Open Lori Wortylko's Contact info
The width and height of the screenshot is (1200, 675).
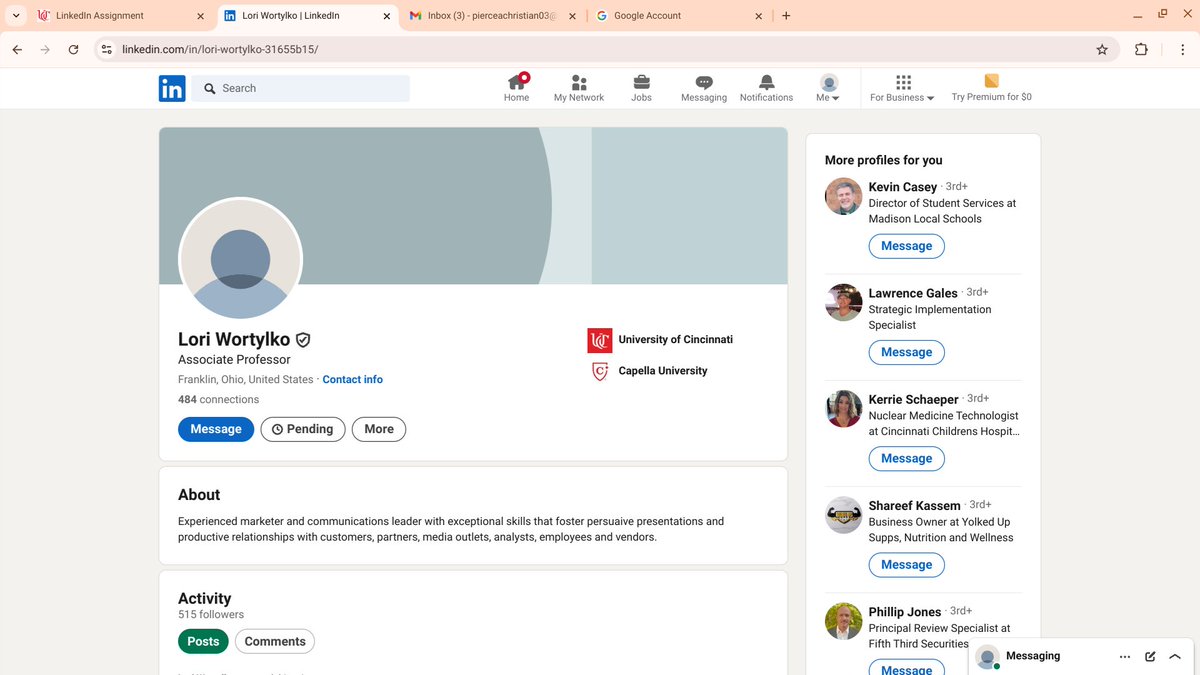pyautogui.click(x=352, y=380)
